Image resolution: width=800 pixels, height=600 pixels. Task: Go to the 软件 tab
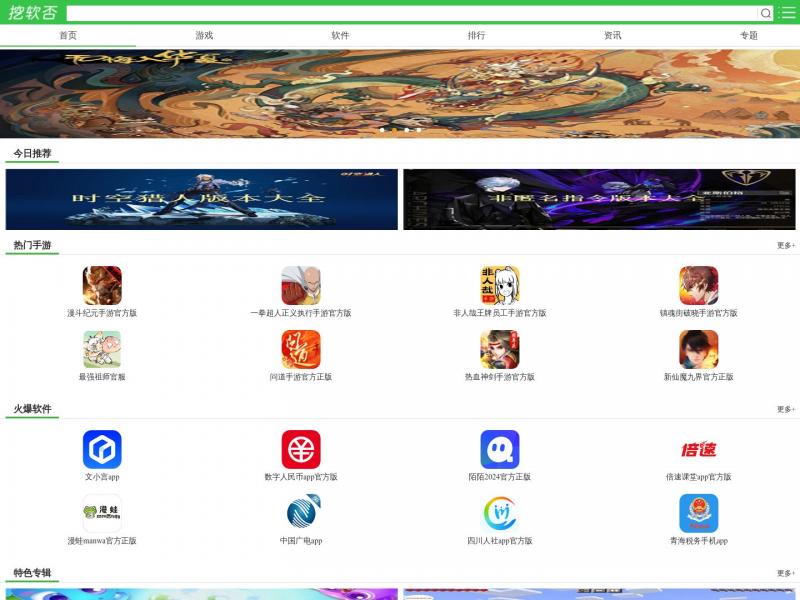[x=340, y=35]
